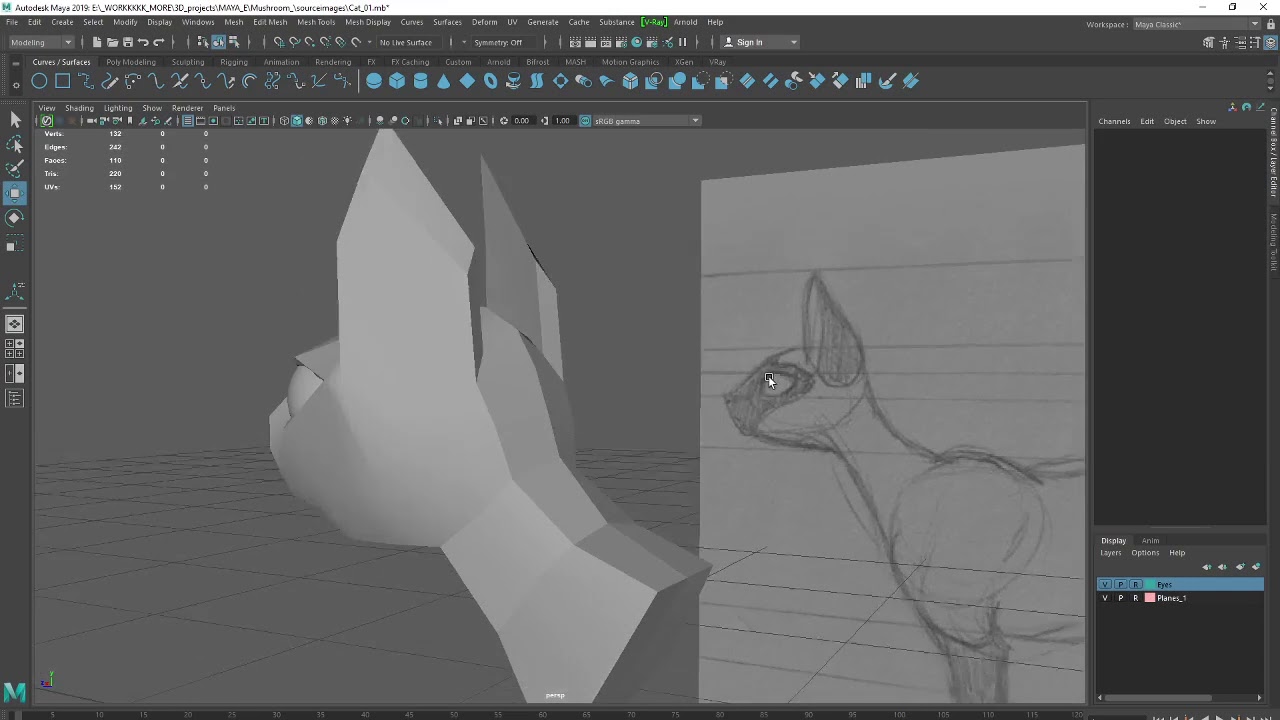Toggle reference R of Eyes layer
The height and width of the screenshot is (720, 1280).
pos(1135,584)
